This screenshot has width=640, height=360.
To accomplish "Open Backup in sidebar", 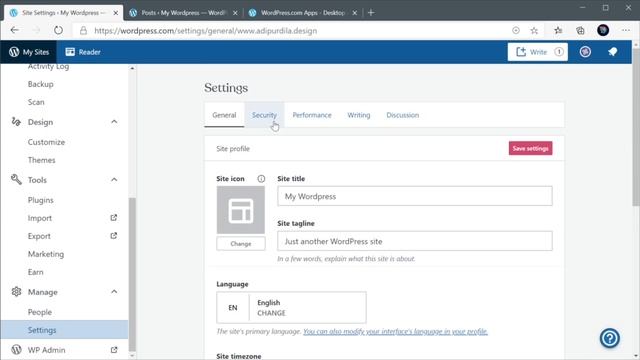I will 40,84.
